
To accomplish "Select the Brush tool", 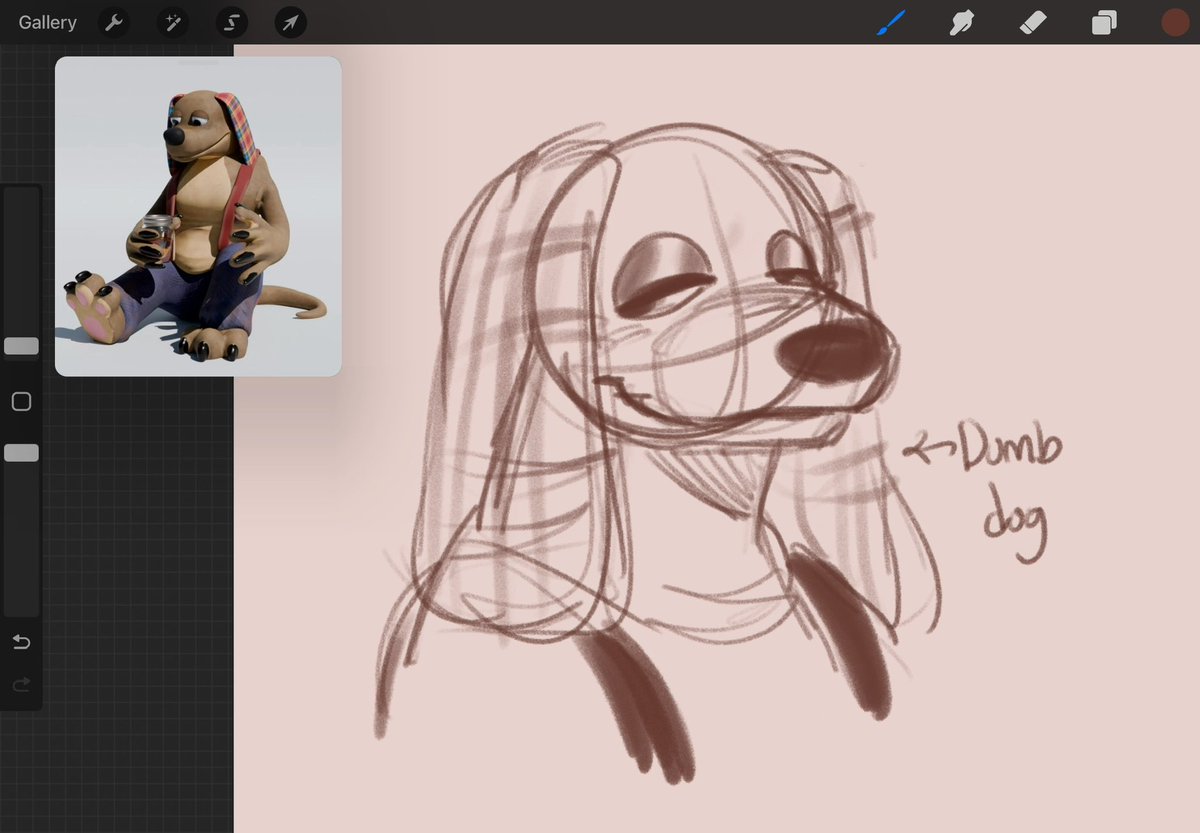I will 890,22.
